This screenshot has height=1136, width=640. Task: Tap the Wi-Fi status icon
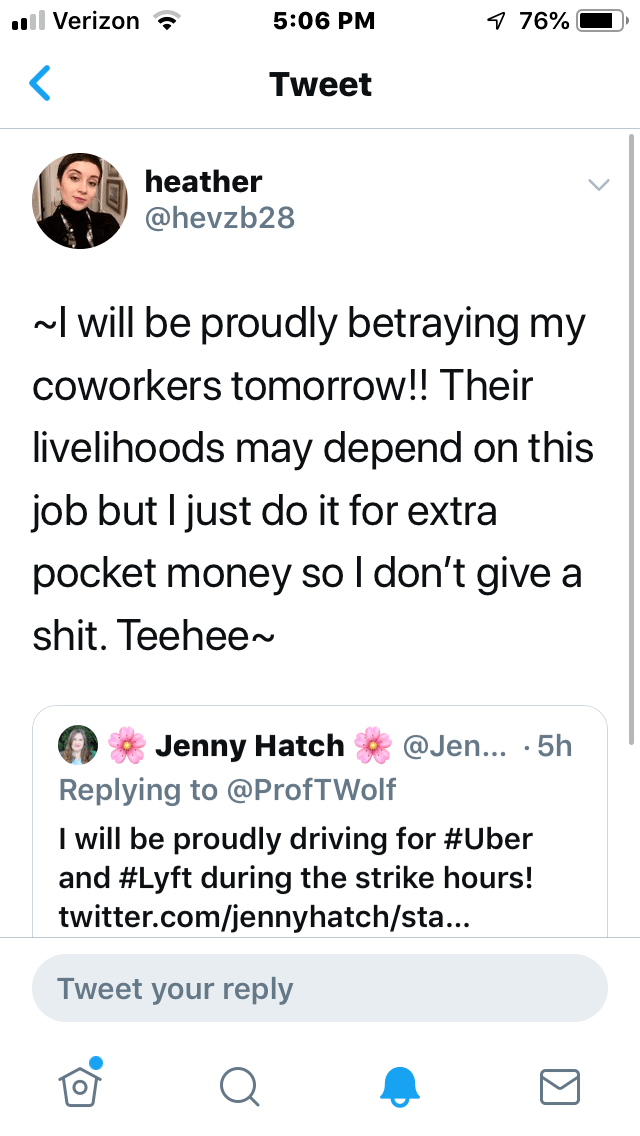167,21
